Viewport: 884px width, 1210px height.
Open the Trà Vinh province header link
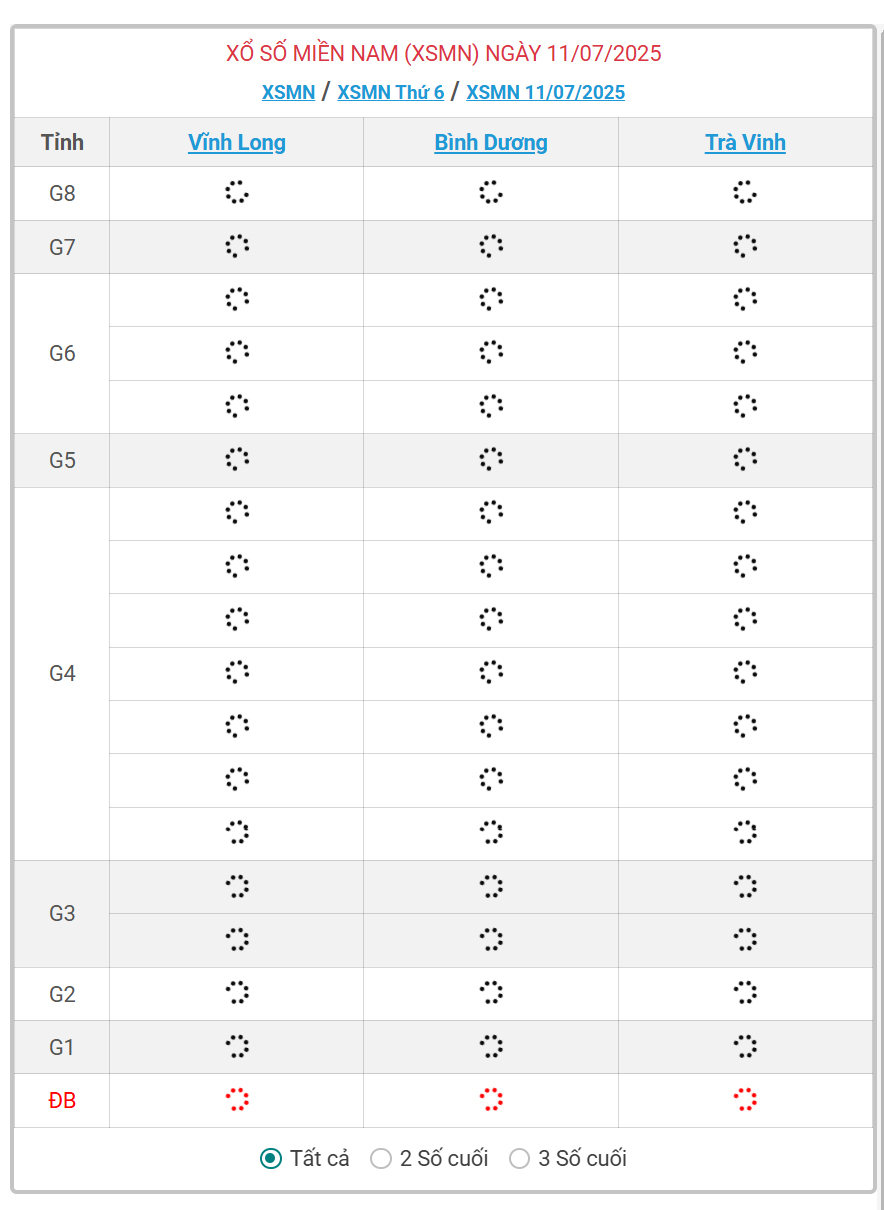[x=745, y=142]
